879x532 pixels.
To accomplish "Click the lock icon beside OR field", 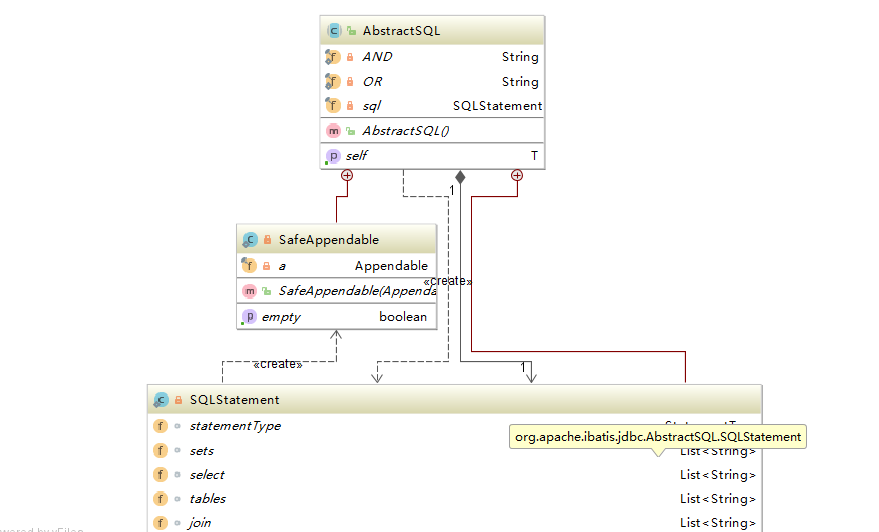I will 351,82.
